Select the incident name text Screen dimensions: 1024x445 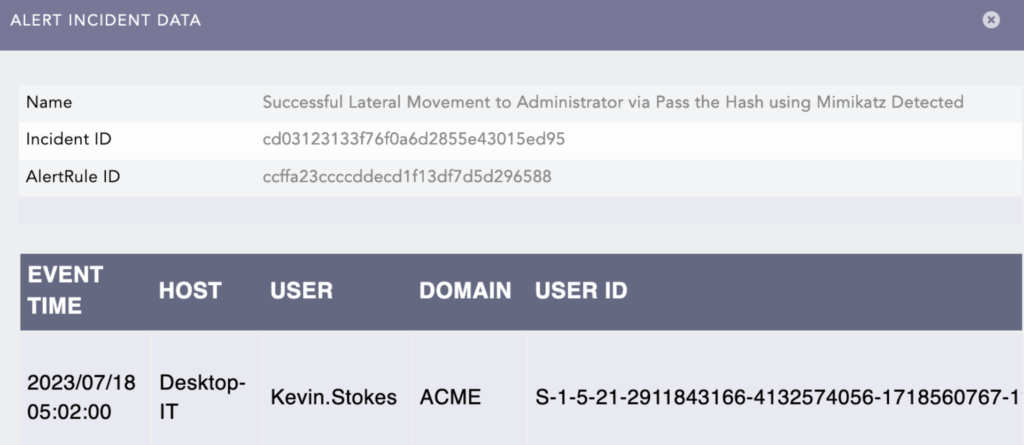point(613,102)
